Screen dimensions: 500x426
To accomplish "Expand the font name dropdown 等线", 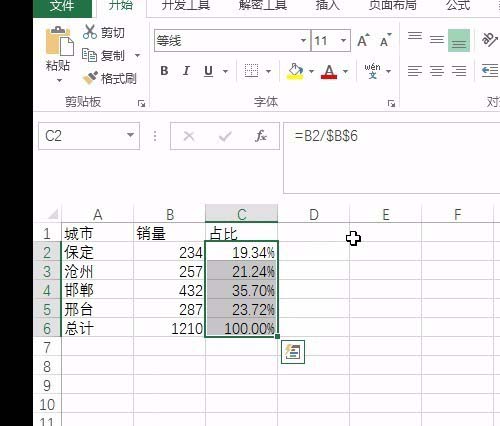I will (x=303, y=41).
